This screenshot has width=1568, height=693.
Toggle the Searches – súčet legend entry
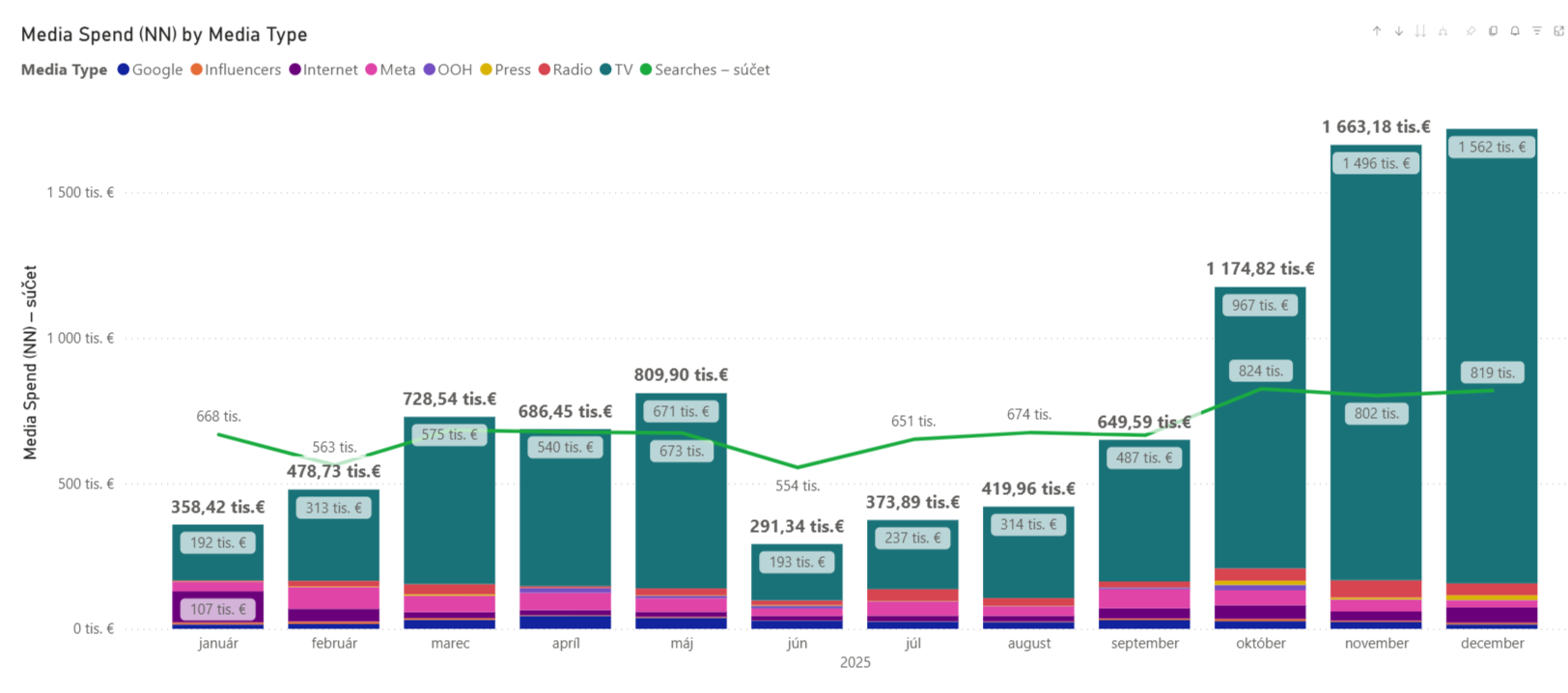[705, 69]
